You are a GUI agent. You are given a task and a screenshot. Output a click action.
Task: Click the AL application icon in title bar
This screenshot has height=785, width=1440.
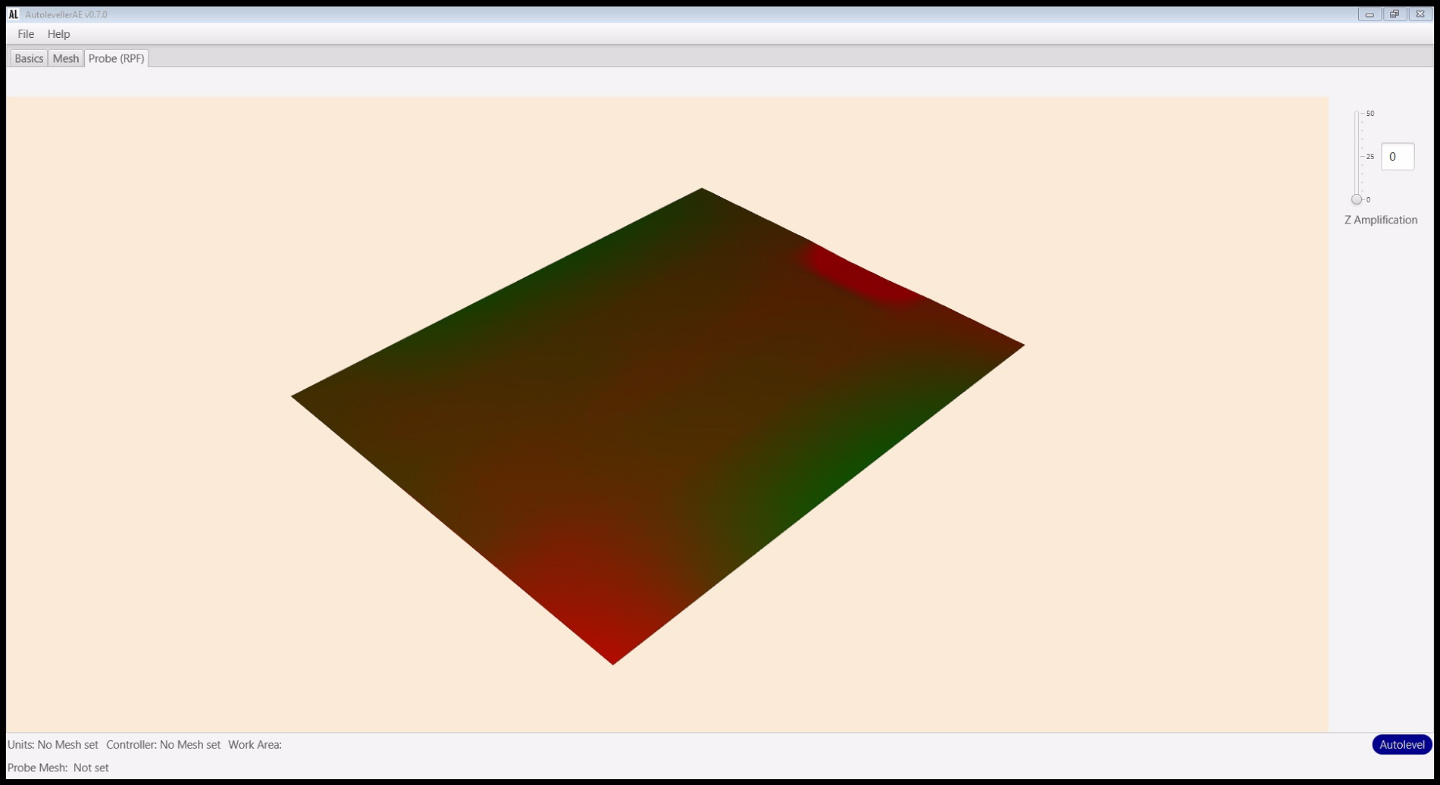13,14
